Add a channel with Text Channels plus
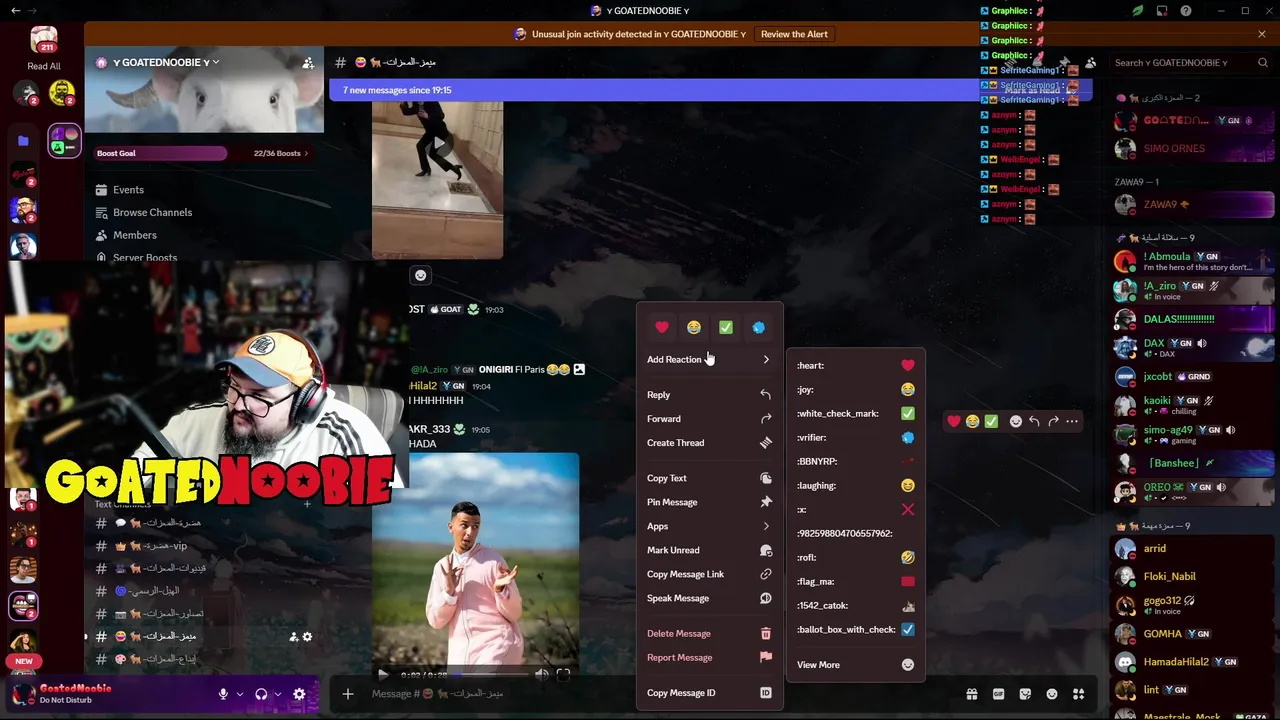1280x720 pixels. (x=307, y=504)
